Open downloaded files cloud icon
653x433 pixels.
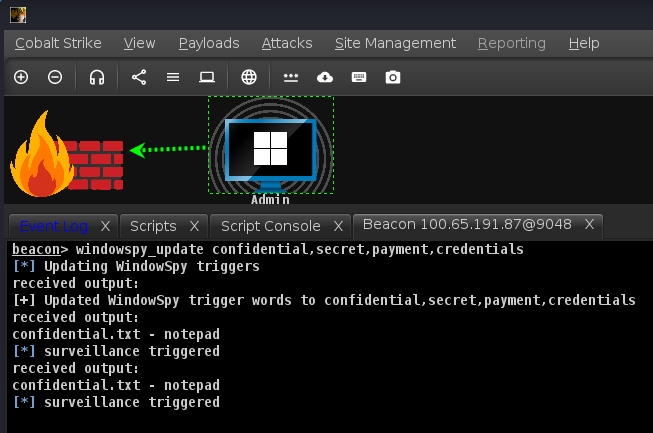click(325, 77)
